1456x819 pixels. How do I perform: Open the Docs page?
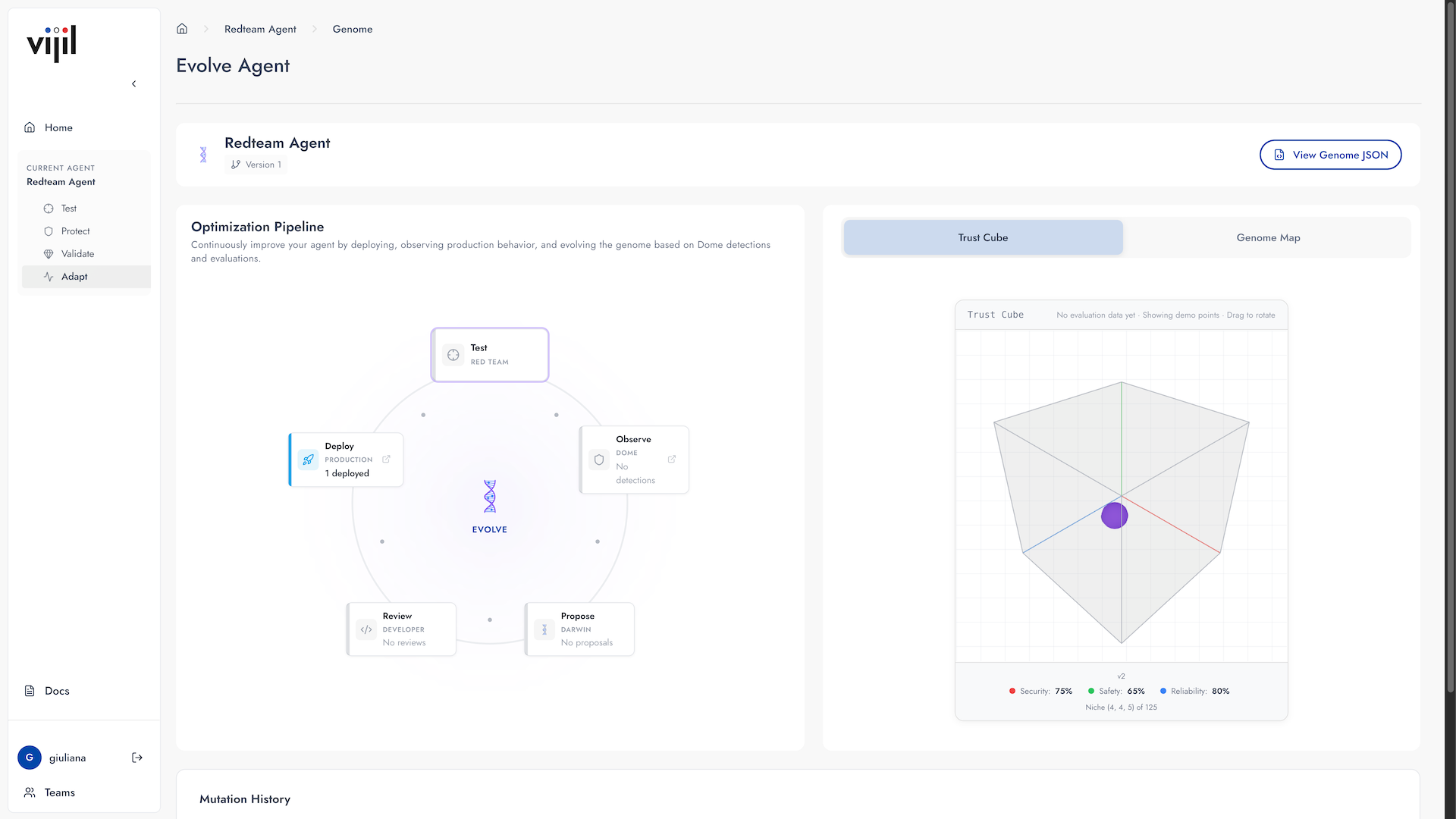pyautogui.click(x=57, y=691)
